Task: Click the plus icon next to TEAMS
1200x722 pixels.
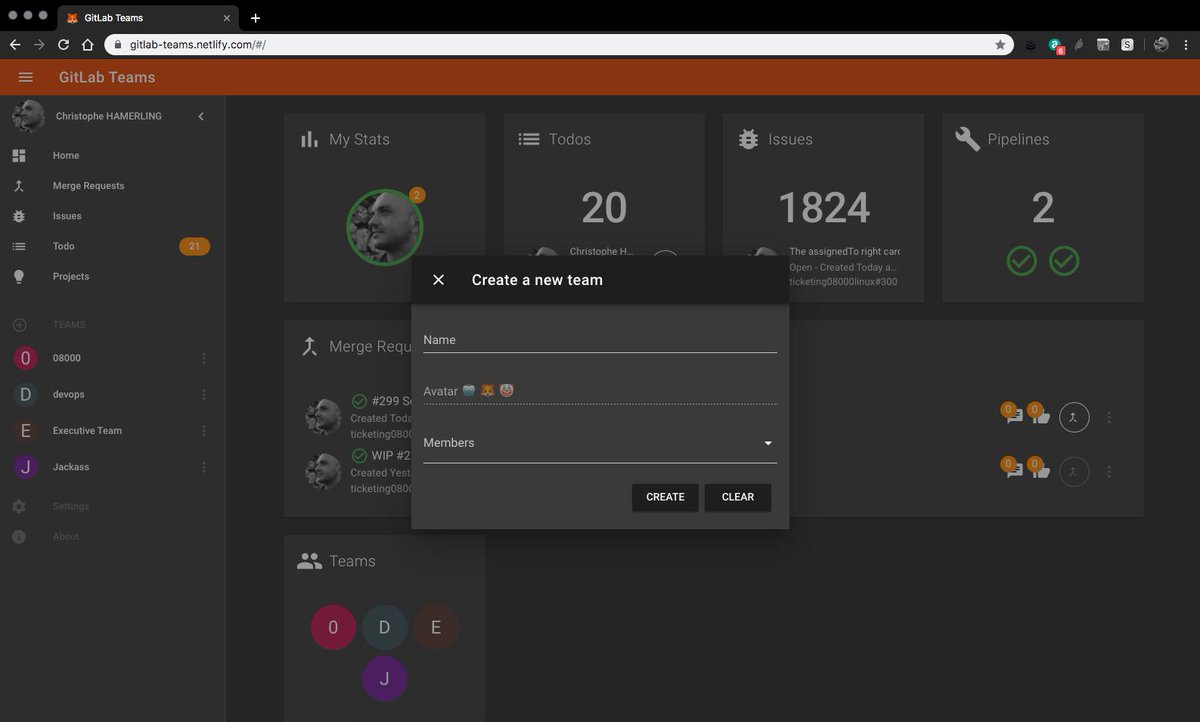Action: point(20,324)
